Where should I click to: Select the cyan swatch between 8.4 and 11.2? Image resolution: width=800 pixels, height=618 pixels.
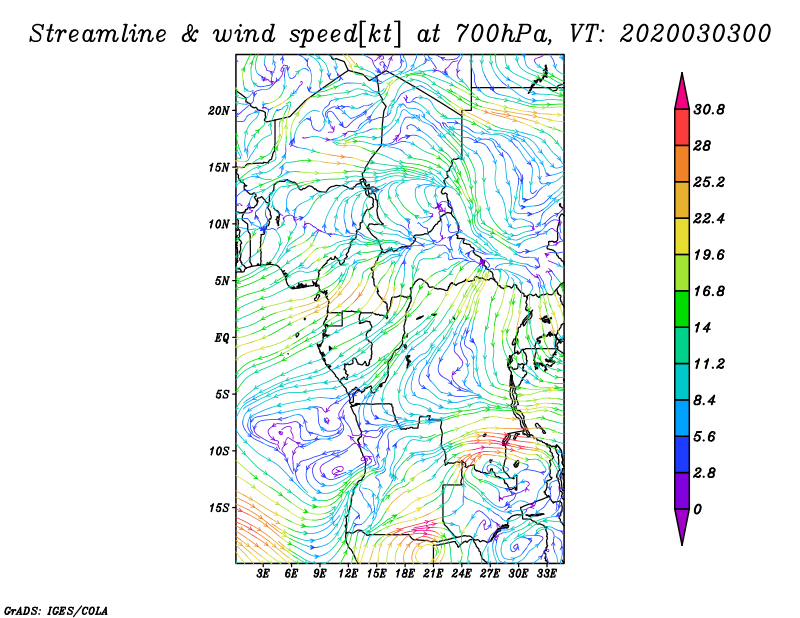coord(682,382)
